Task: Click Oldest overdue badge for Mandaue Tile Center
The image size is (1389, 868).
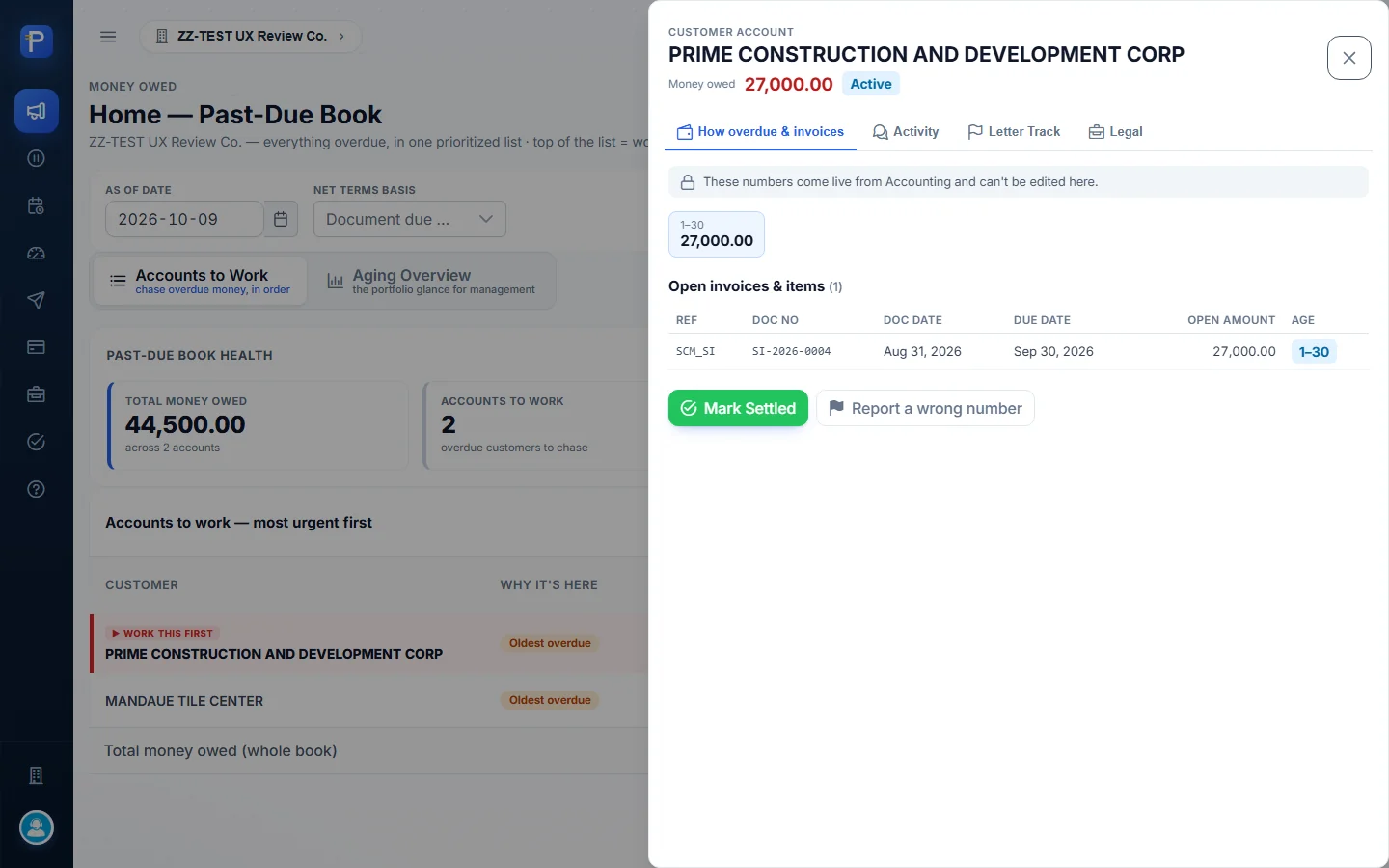Action: 550,700
